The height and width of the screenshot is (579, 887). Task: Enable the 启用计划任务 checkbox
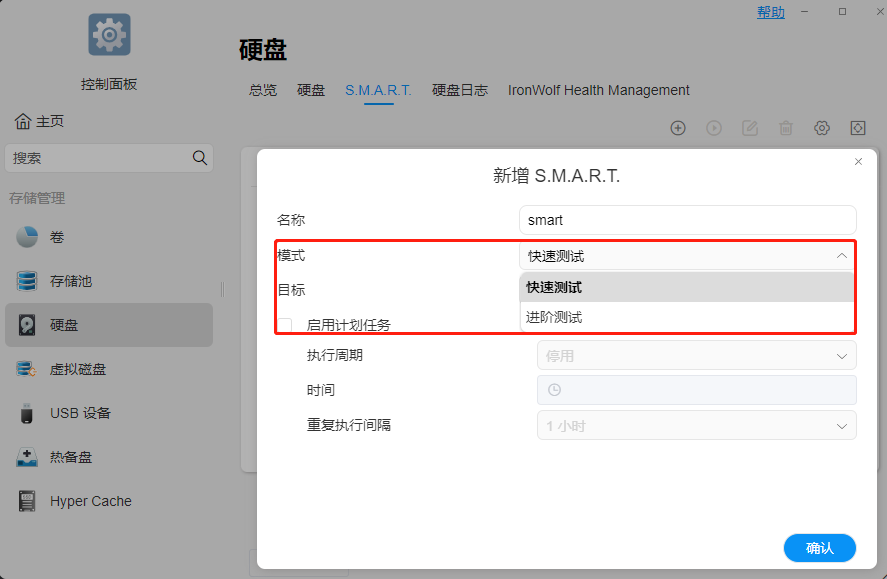click(285, 325)
